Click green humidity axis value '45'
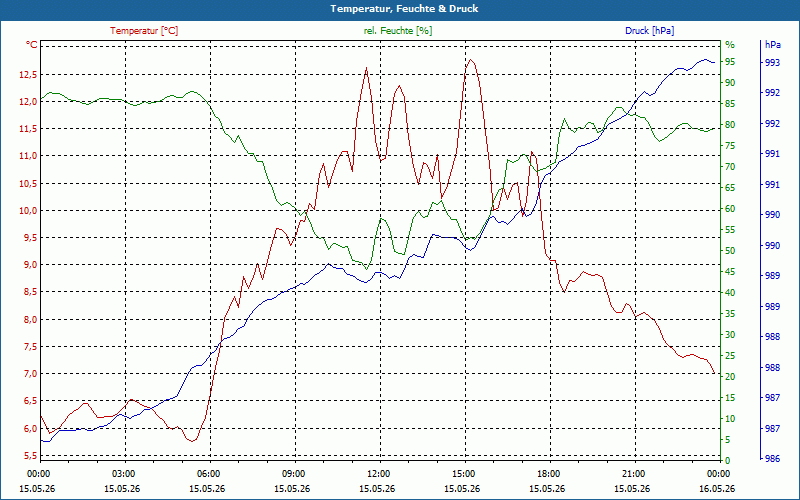This screenshot has width=800, height=500. [x=730, y=272]
